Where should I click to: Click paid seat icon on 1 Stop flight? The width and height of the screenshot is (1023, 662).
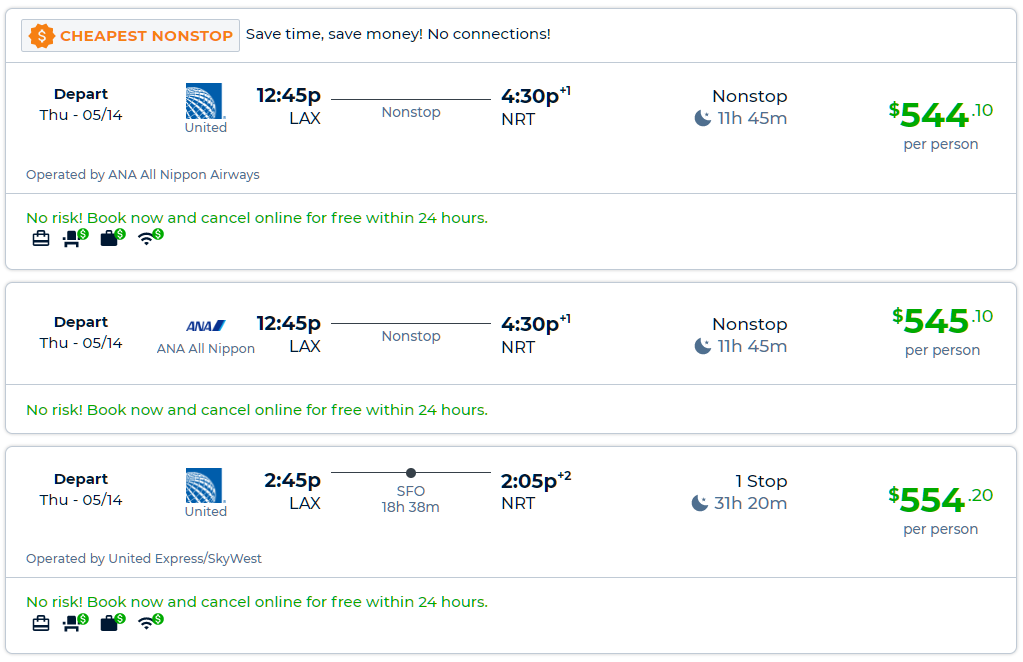74,623
